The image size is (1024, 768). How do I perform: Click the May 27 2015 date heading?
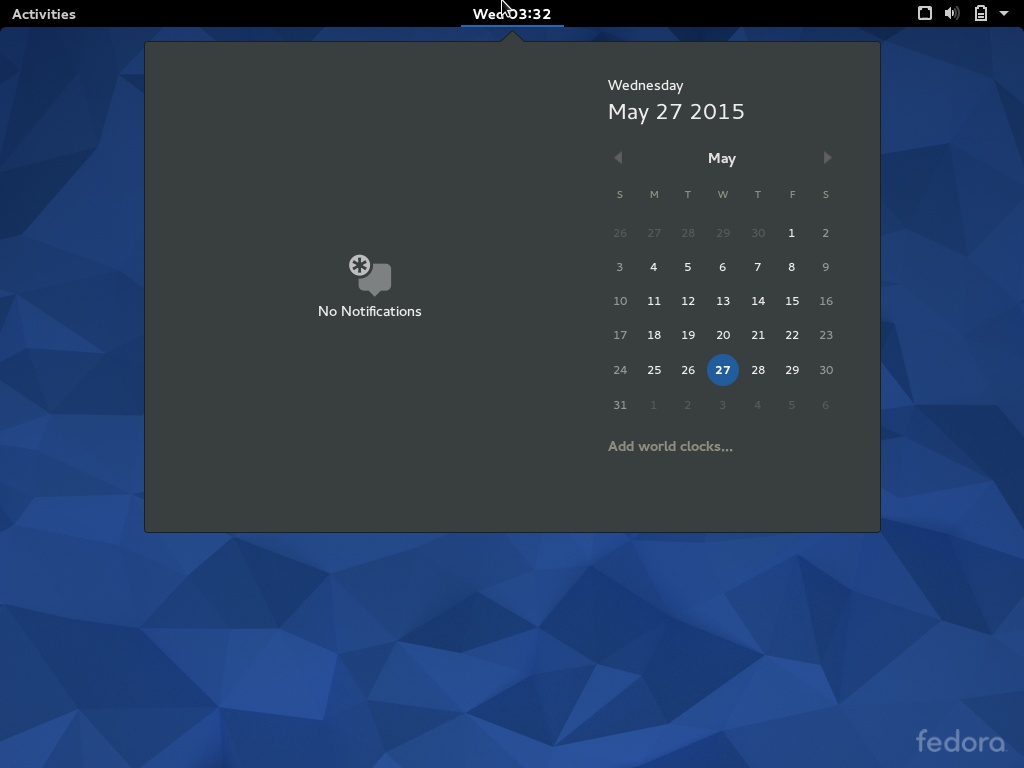pos(676,112)
